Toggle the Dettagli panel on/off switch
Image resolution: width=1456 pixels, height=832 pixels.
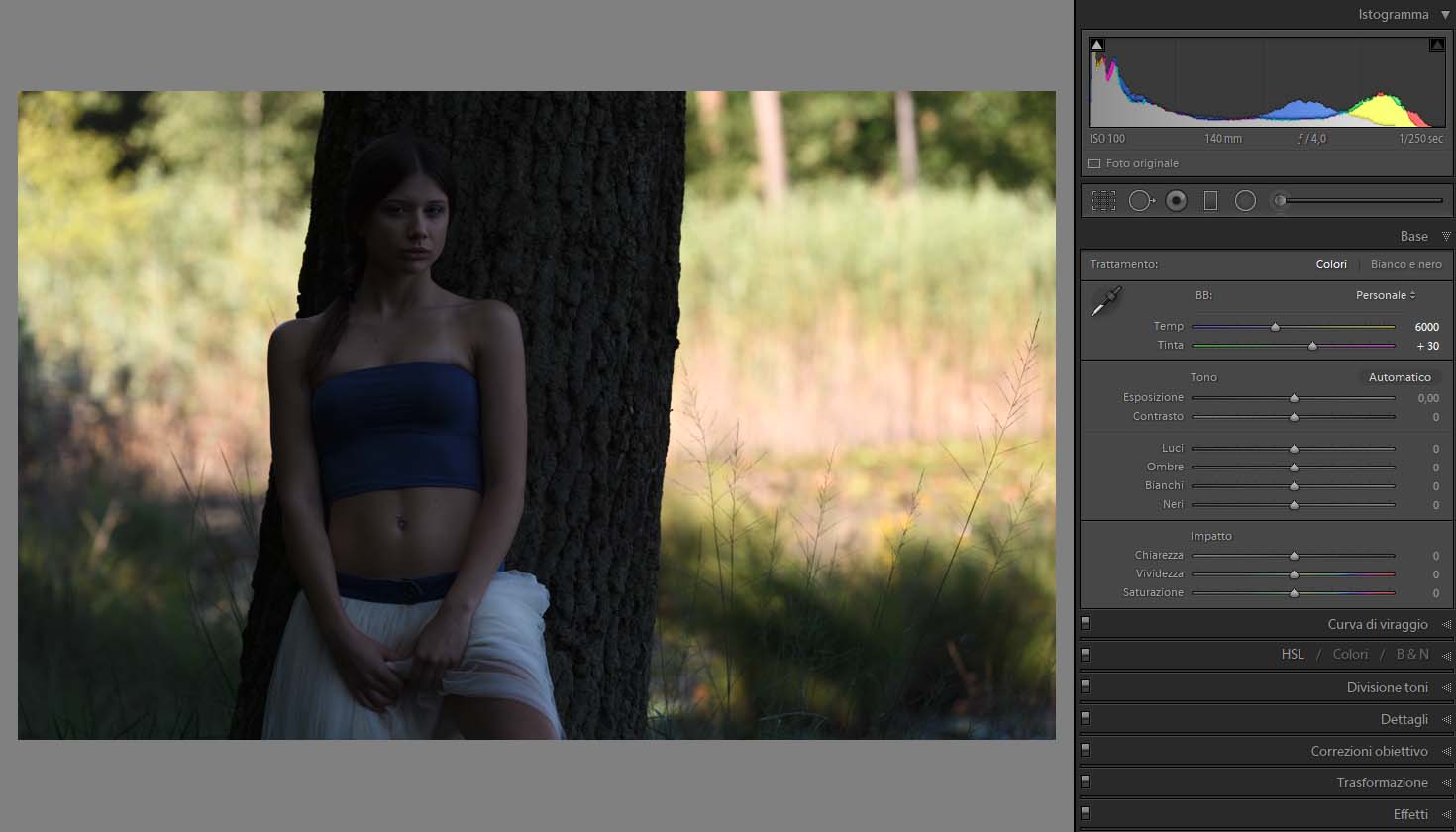[x=1086, y=719]
